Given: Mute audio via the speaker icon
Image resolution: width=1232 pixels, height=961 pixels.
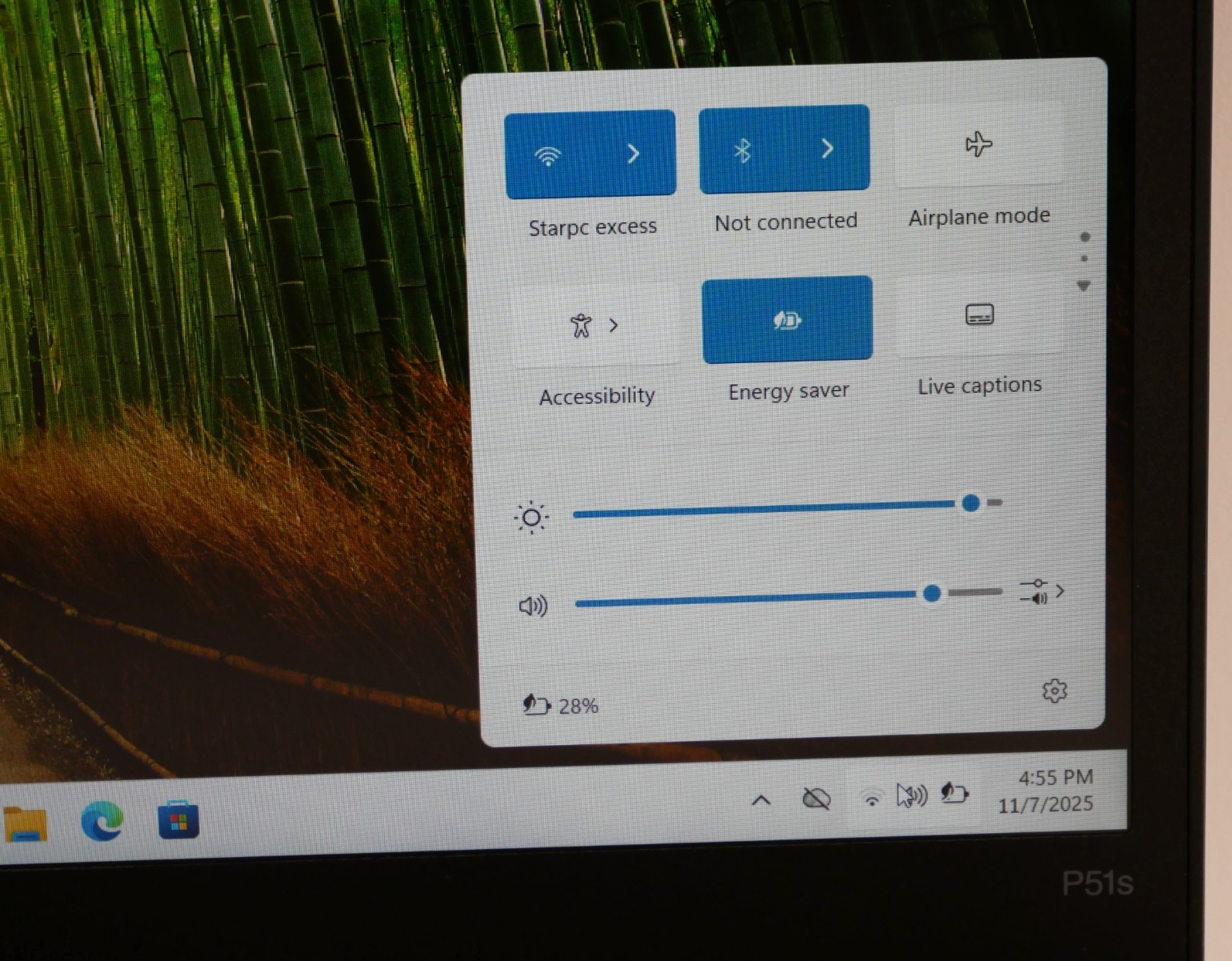Looking at the screenshot, I should pos(534,606).
